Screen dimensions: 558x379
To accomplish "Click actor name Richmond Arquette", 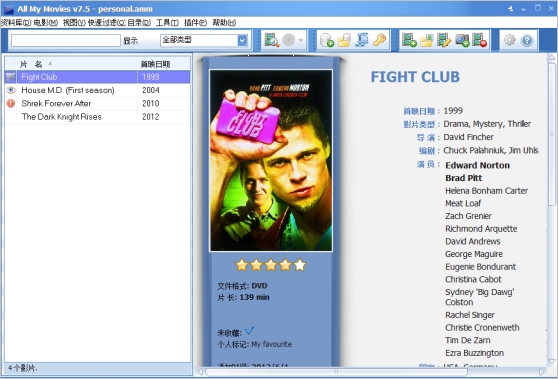I will pyautogui.click(x=481, y=229).
